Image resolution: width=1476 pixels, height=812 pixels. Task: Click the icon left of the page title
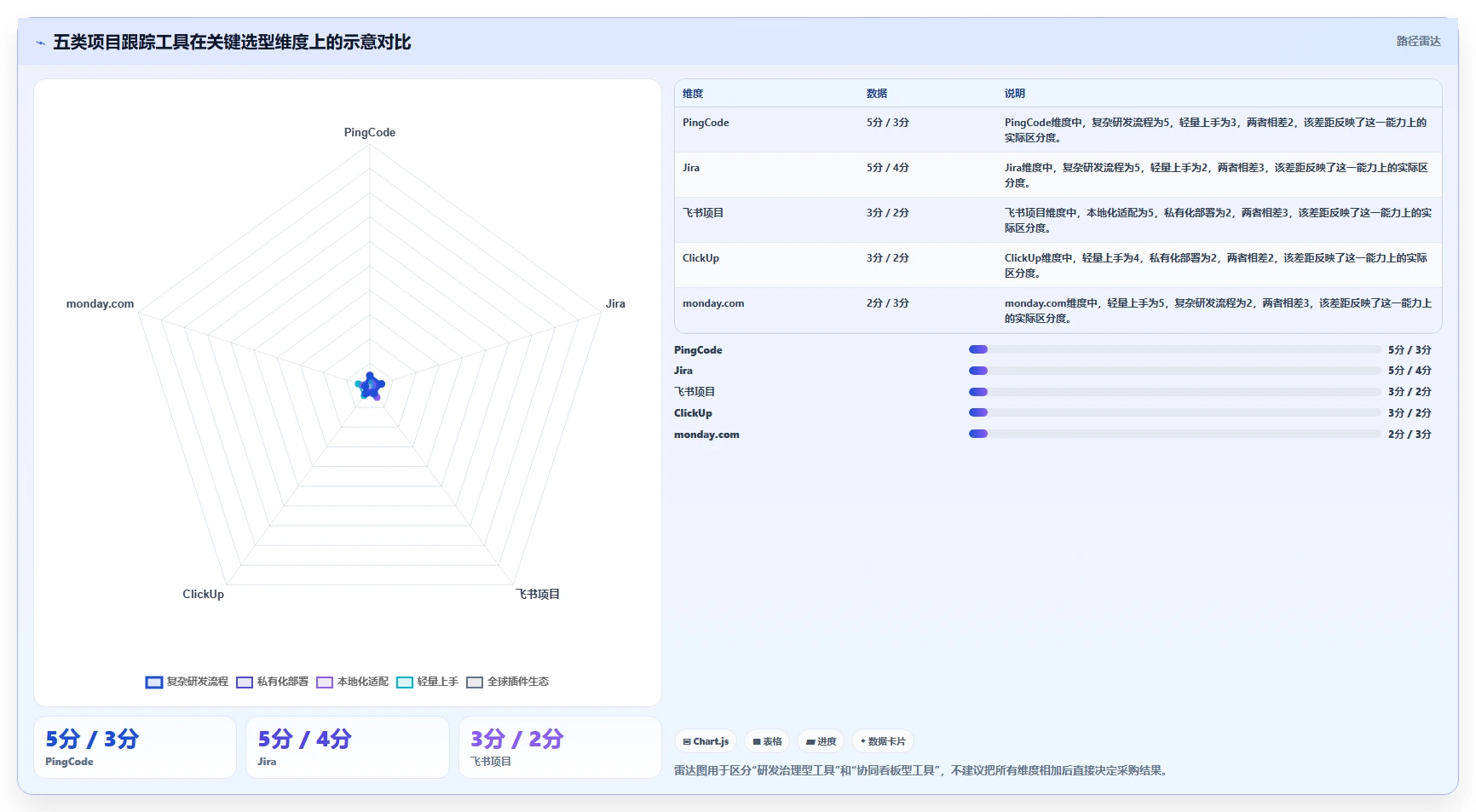click(x=40, y=43)
